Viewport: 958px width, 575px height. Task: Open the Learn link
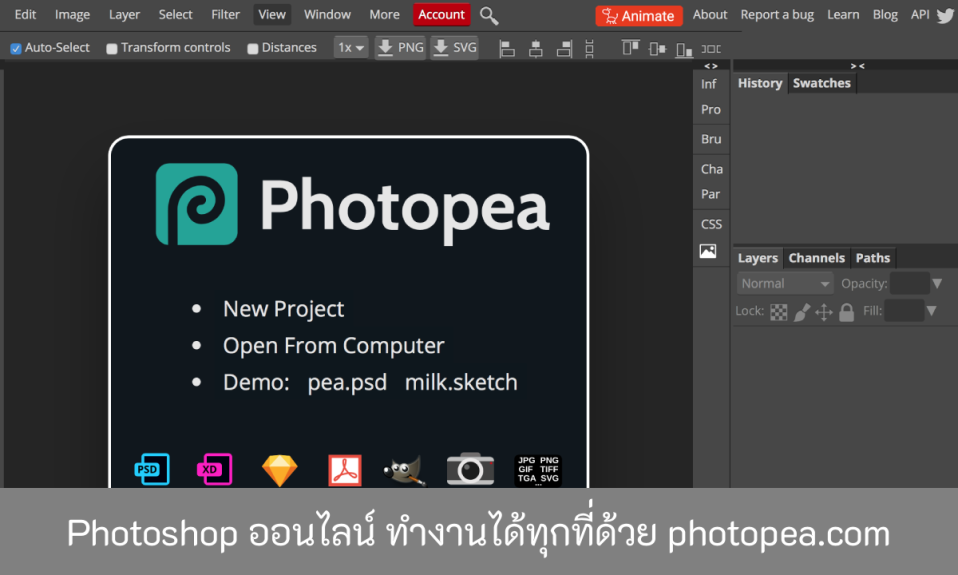pos(843,15)
